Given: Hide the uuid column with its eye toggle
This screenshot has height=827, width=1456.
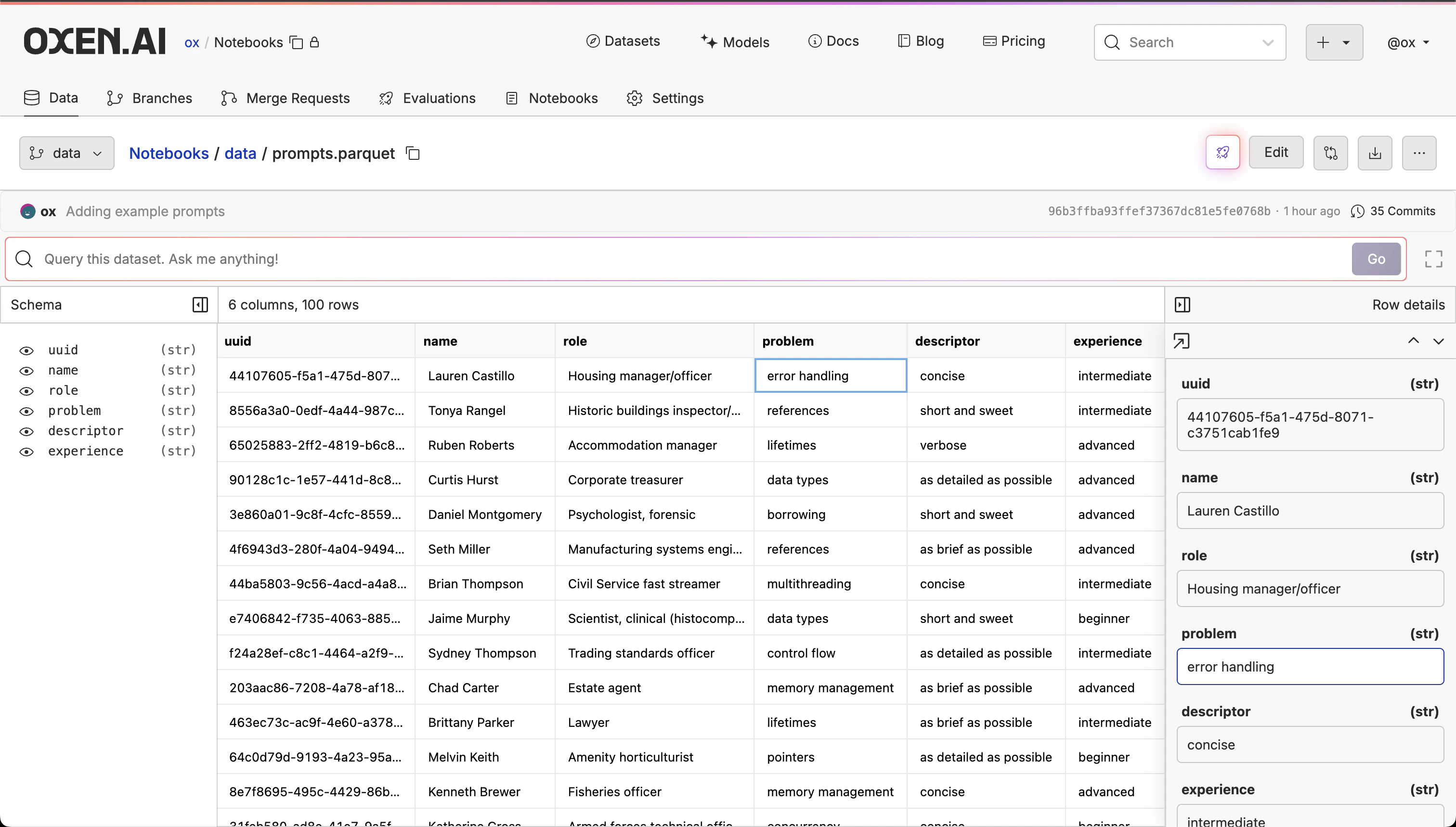Looking at the screenshot, I should coord(26,350).
